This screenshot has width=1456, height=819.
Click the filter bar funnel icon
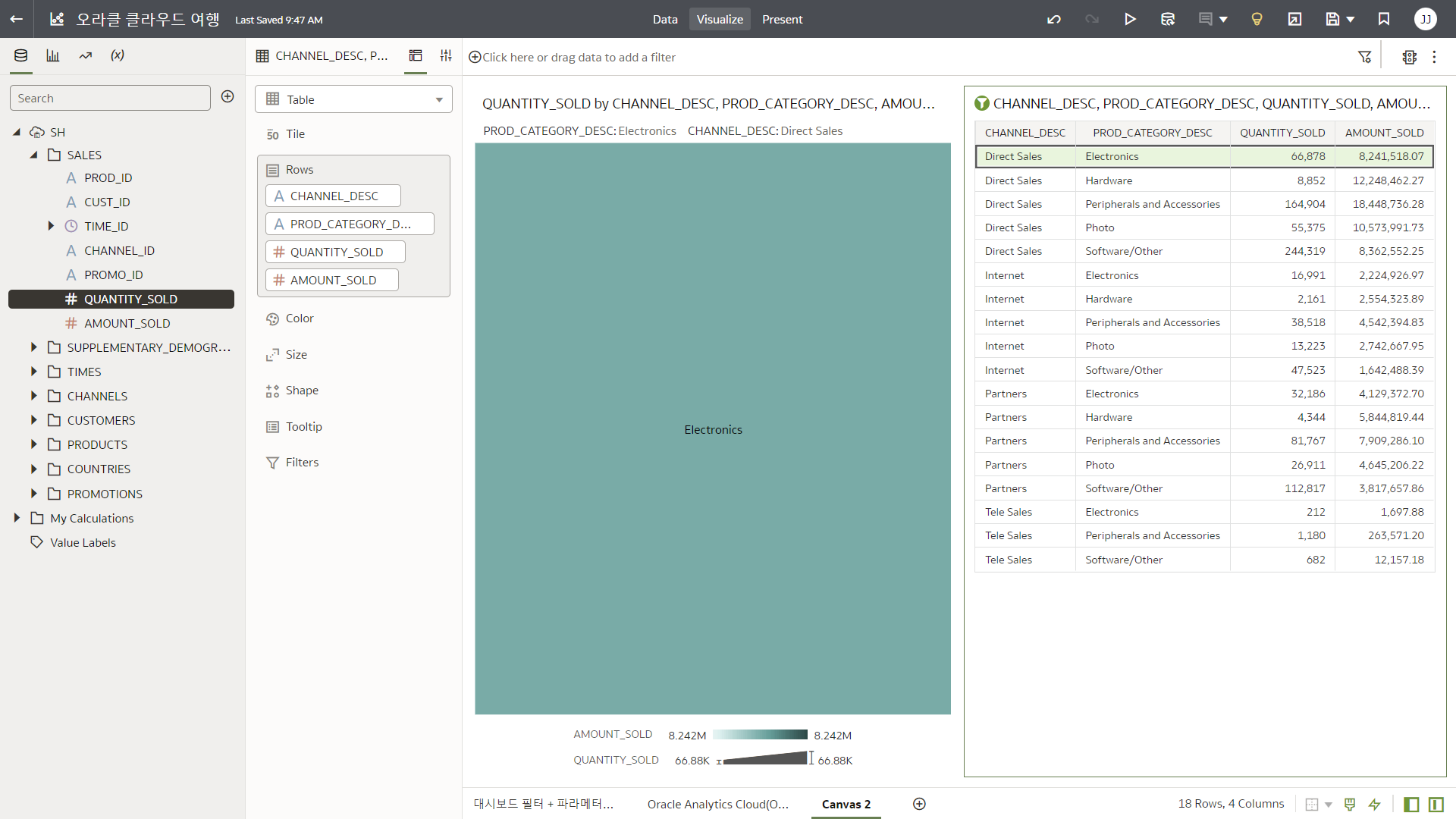pyautogui.click(x=1364, y=57)
